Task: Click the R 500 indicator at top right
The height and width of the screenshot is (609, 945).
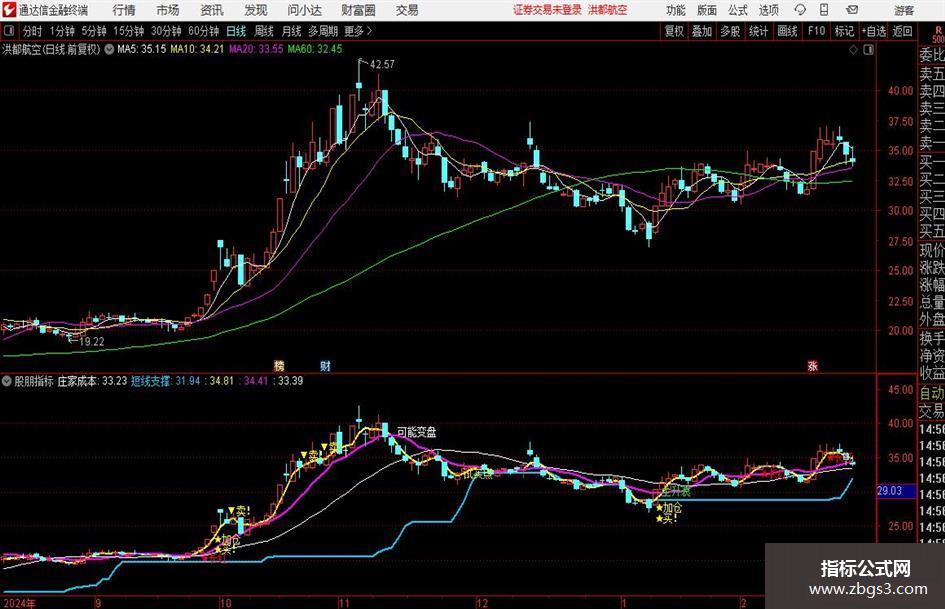Action: [938, 35]
